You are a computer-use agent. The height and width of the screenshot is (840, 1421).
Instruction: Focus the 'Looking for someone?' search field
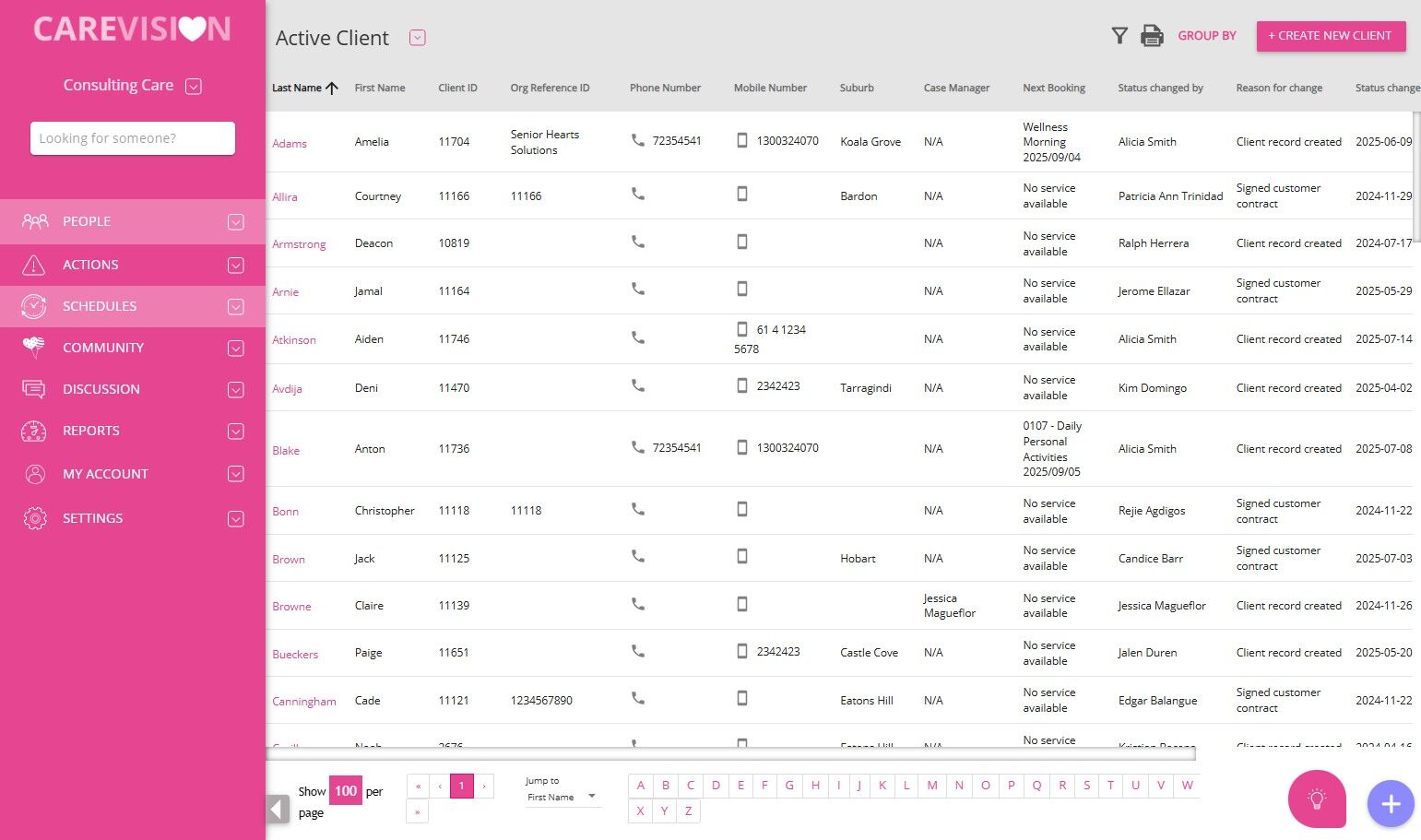point(133,138)
